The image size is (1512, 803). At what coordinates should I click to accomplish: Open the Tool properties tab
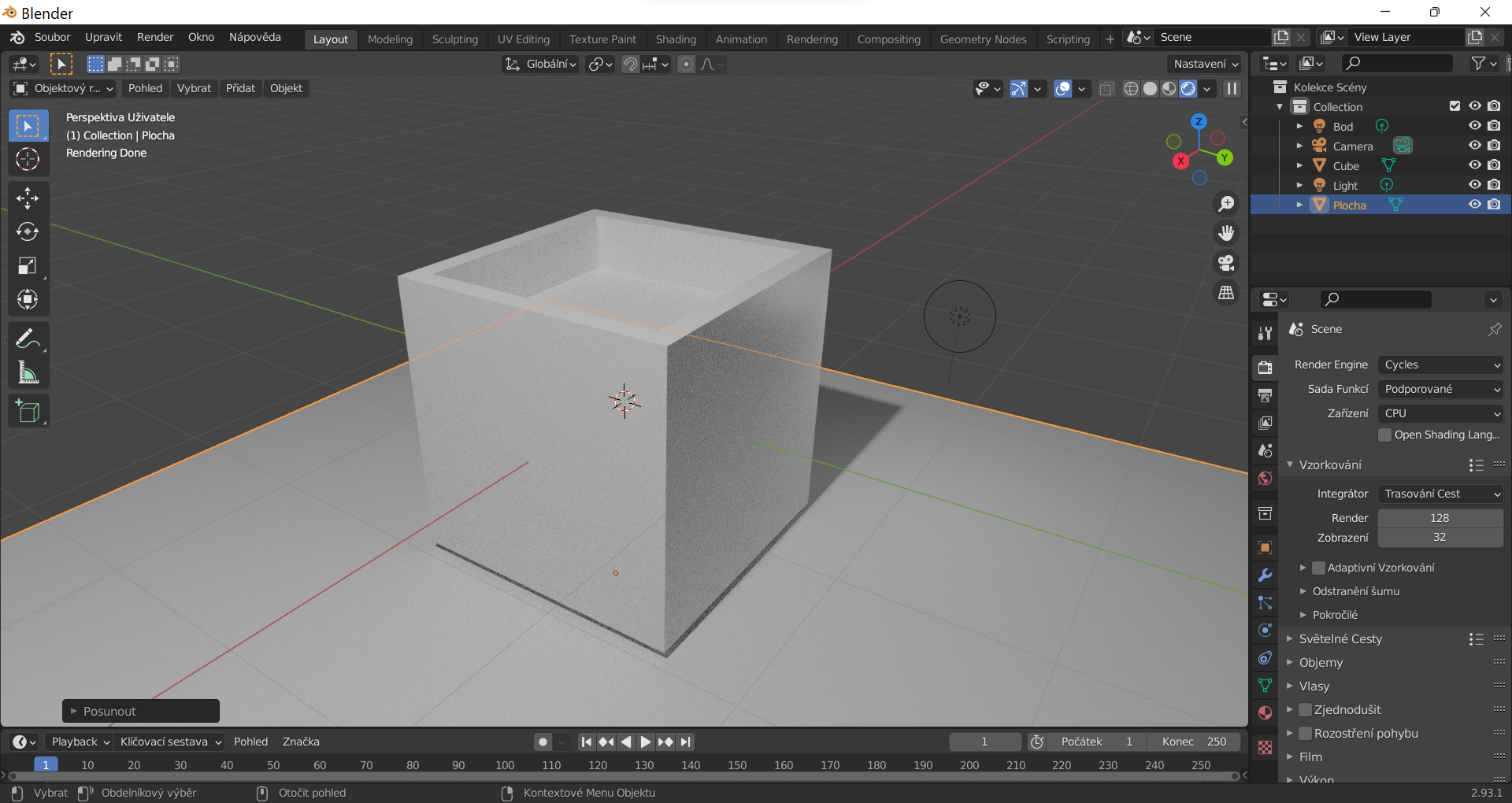(x=1265, y=333)
